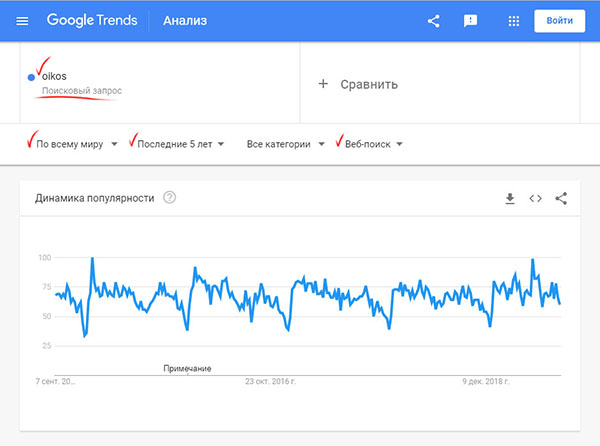Open the feedback icon in header
The width and height of the screenshot is (600, 446).
point(470,21)
